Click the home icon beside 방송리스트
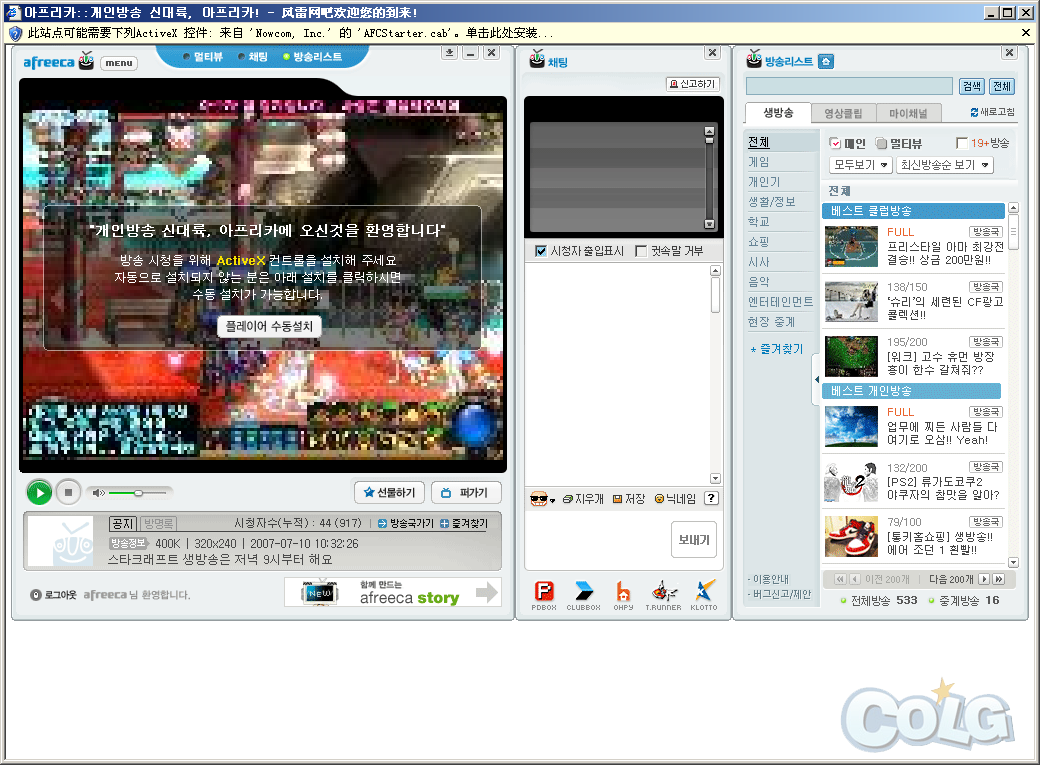The height and width of the screenshot is (765, 1040). 825,61
